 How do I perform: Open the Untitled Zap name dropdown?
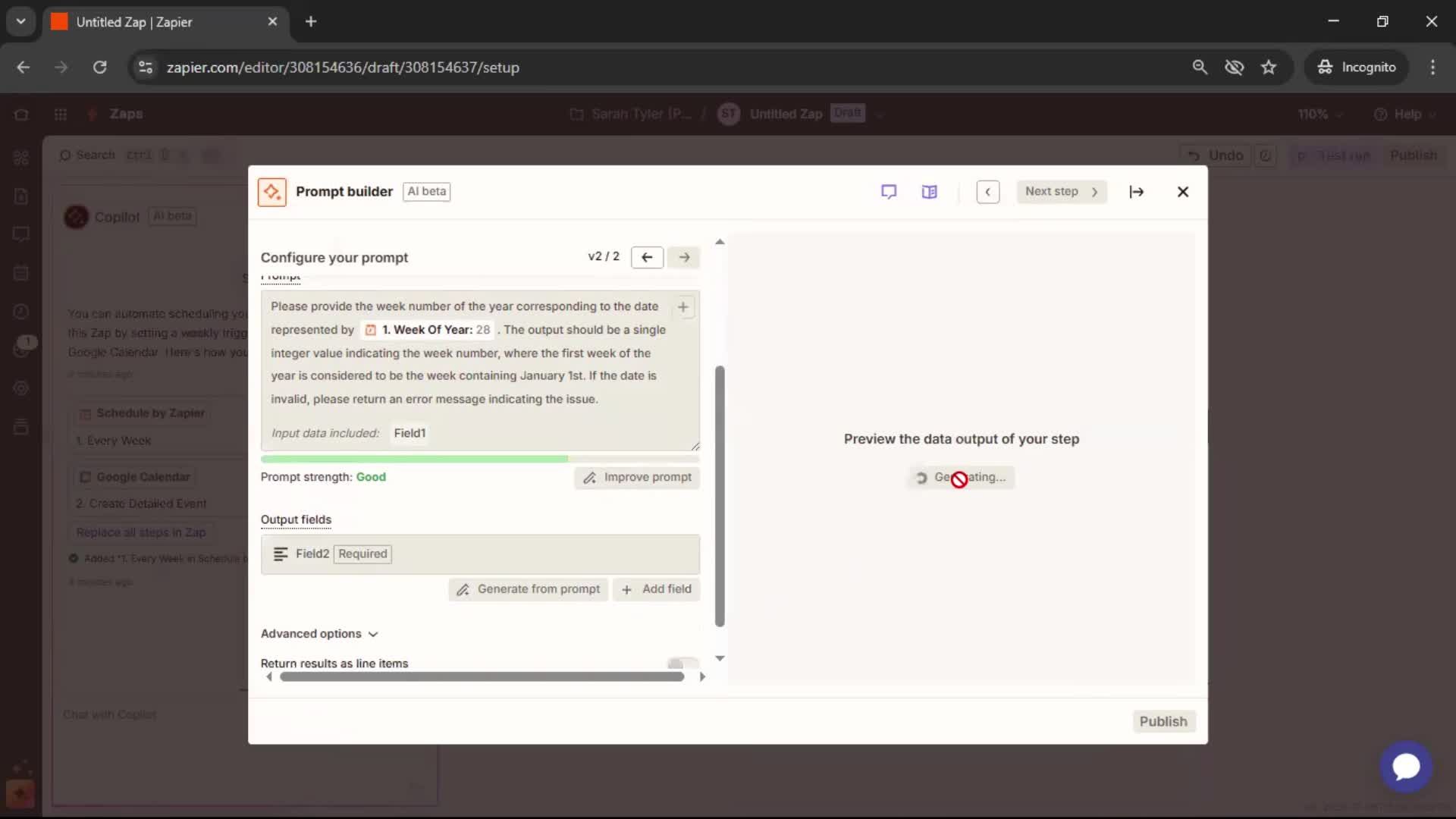[879, 115]
